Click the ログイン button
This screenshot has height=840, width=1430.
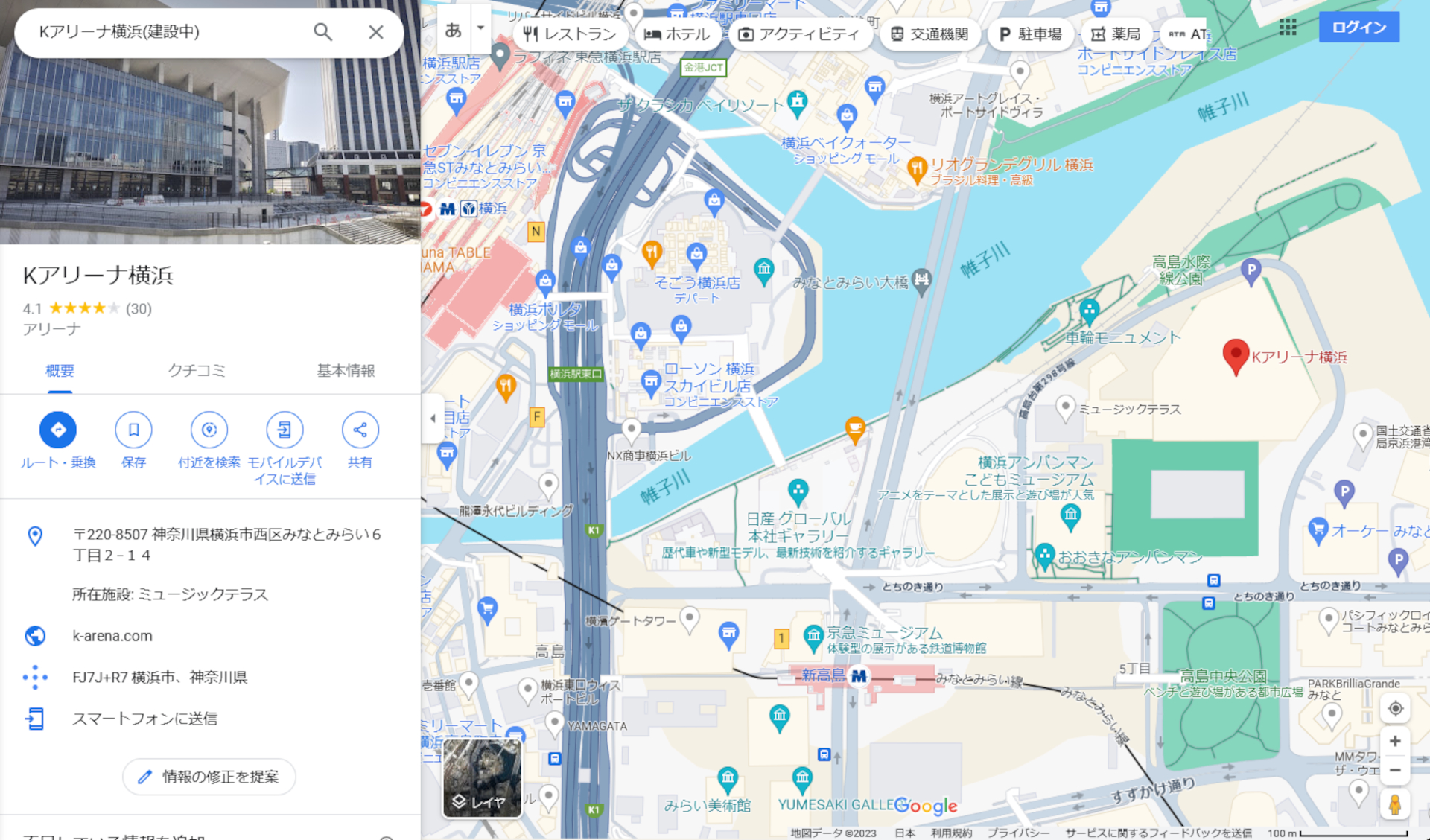click(1358, 27)
